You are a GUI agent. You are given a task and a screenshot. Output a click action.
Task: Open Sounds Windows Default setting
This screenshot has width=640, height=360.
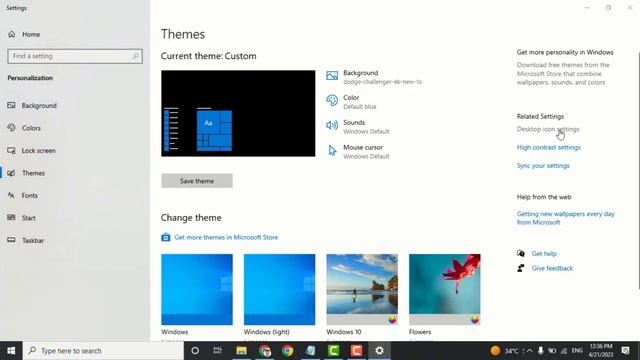[366, 127]
